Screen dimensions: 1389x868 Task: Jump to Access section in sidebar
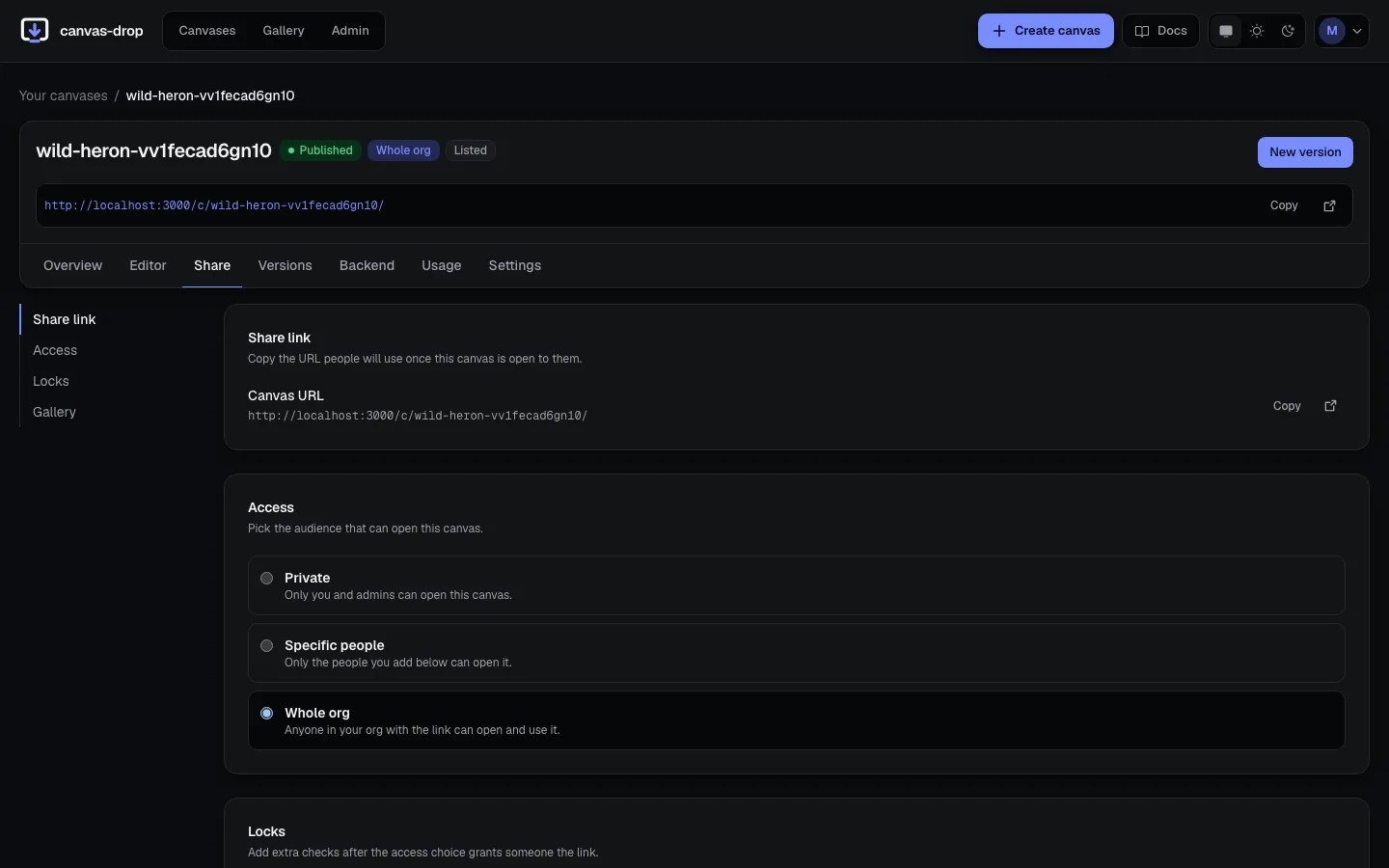pyautogui.click(x=55, y=350)
